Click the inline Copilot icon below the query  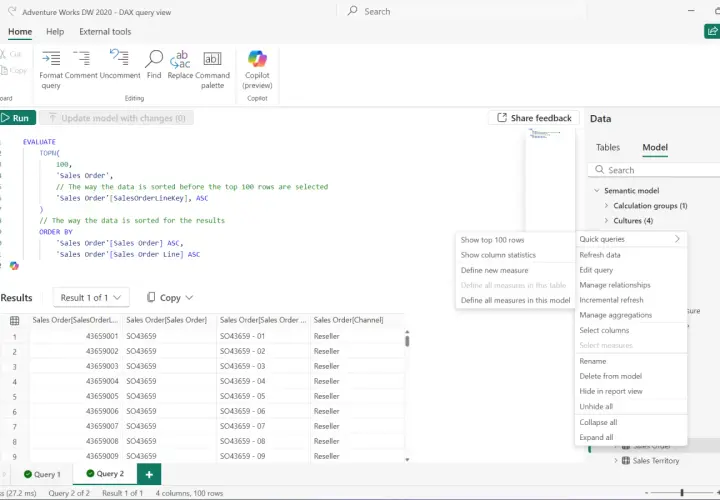[x=14, y=265]
